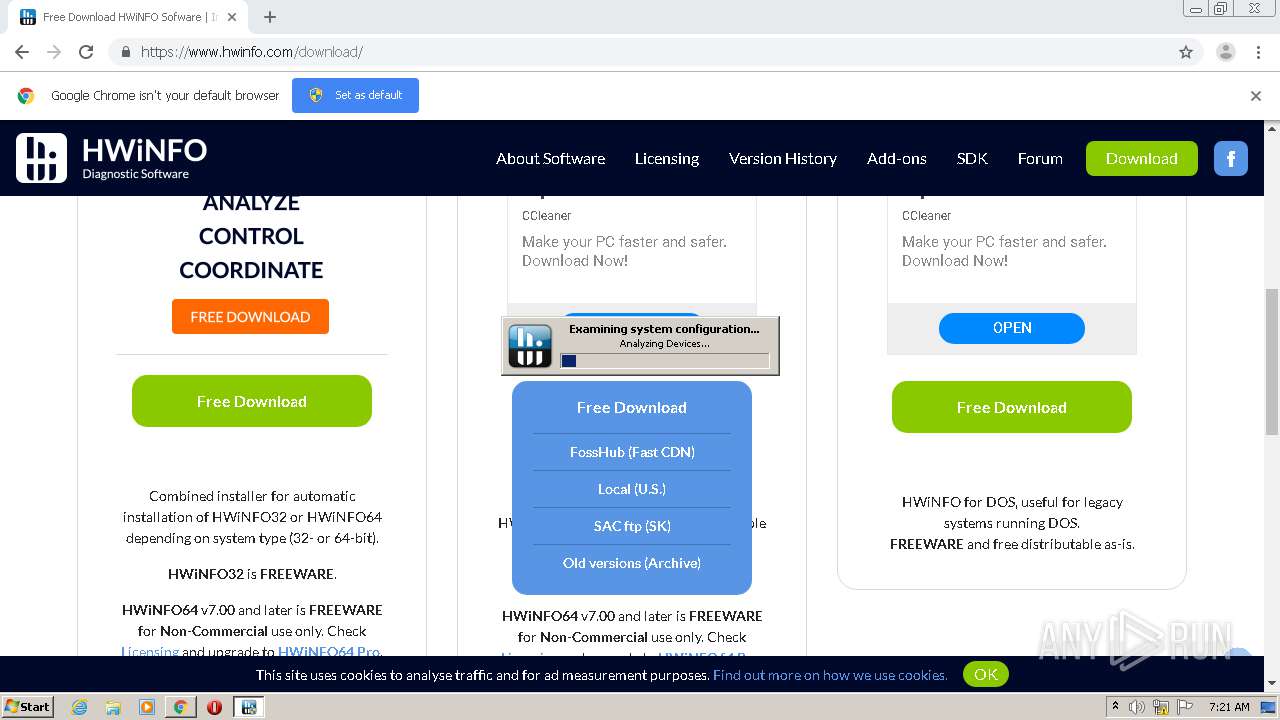This screenshot has width=1280, height=720.
Task: Open Licensing page from navigation
Action: [667, 158]
